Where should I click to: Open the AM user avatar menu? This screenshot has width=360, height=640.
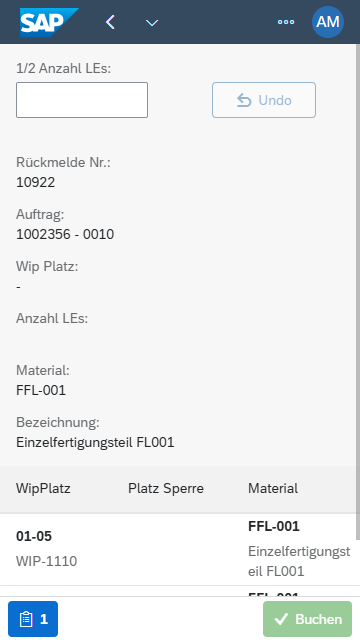pos(328,22)
